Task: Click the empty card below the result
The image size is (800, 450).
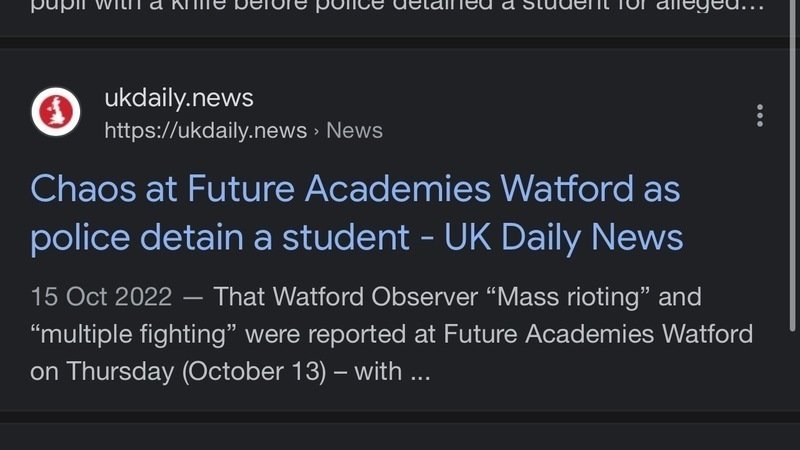Action: pos(400,436)
